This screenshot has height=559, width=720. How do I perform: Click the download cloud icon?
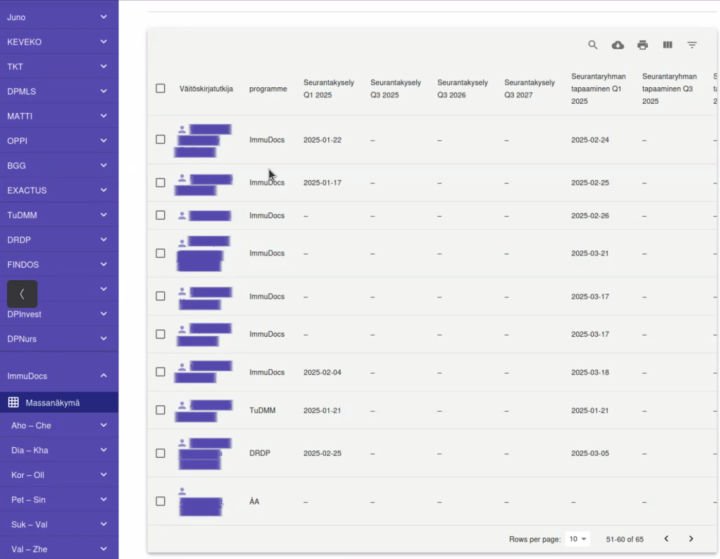pos(618,45)
